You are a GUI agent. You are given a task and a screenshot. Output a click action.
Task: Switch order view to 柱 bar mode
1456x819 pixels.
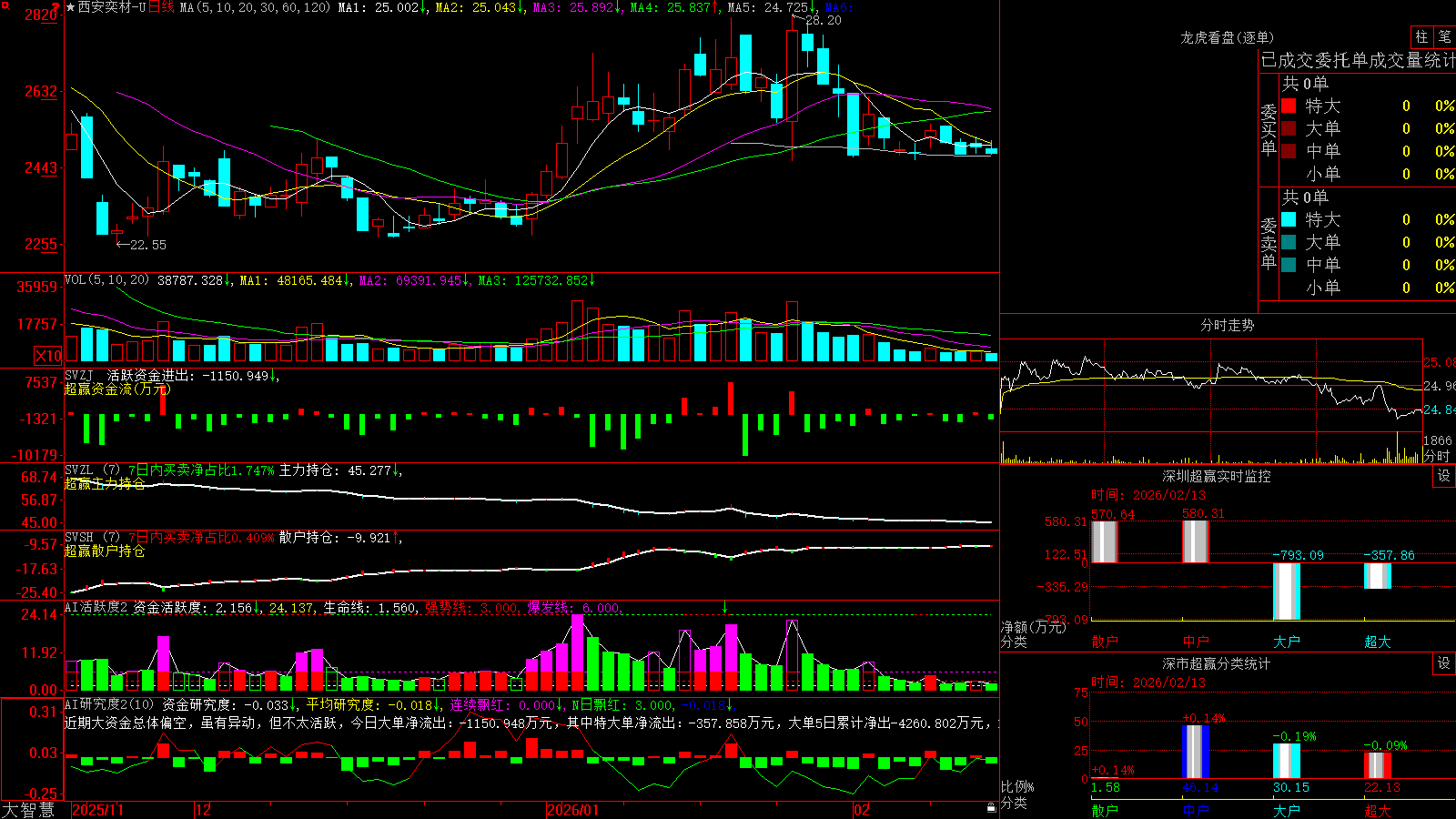coord(1421,37)
